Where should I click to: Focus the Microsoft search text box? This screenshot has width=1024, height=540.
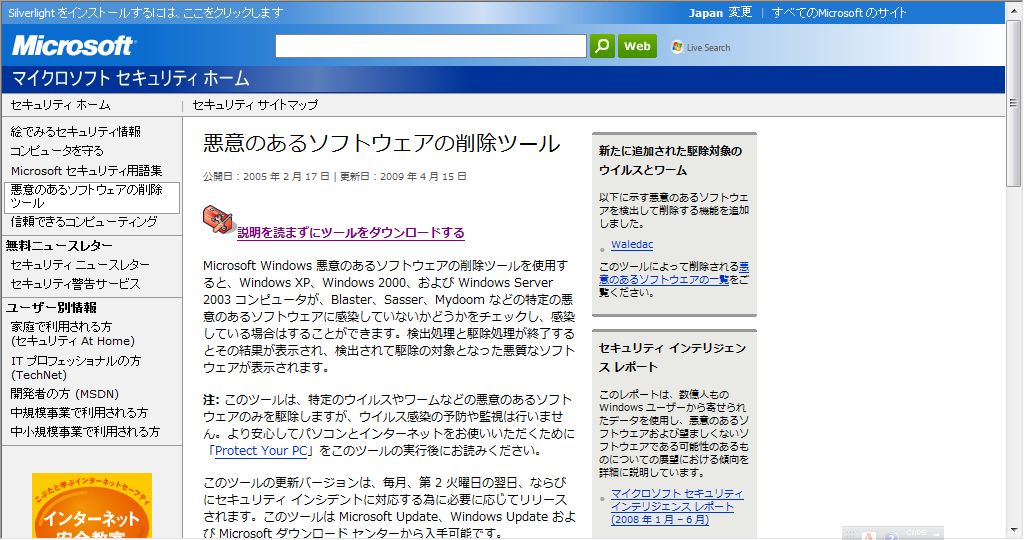(431, 46)
